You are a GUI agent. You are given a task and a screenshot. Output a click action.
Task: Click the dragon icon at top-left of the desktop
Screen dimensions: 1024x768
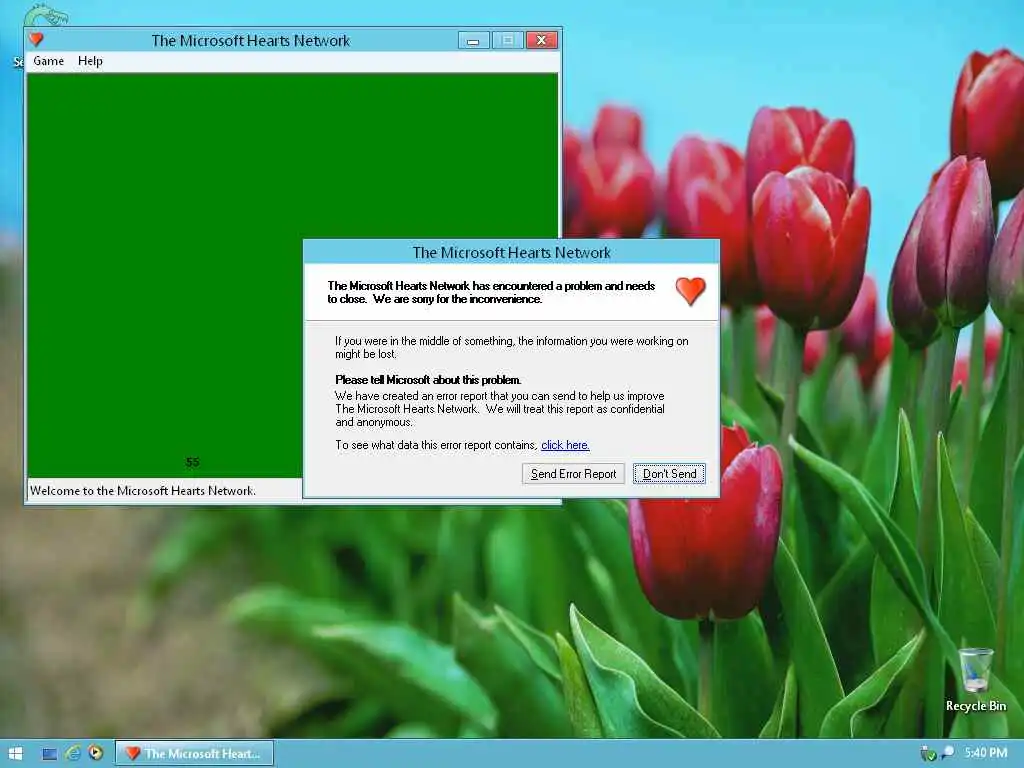tap(46, 14)
